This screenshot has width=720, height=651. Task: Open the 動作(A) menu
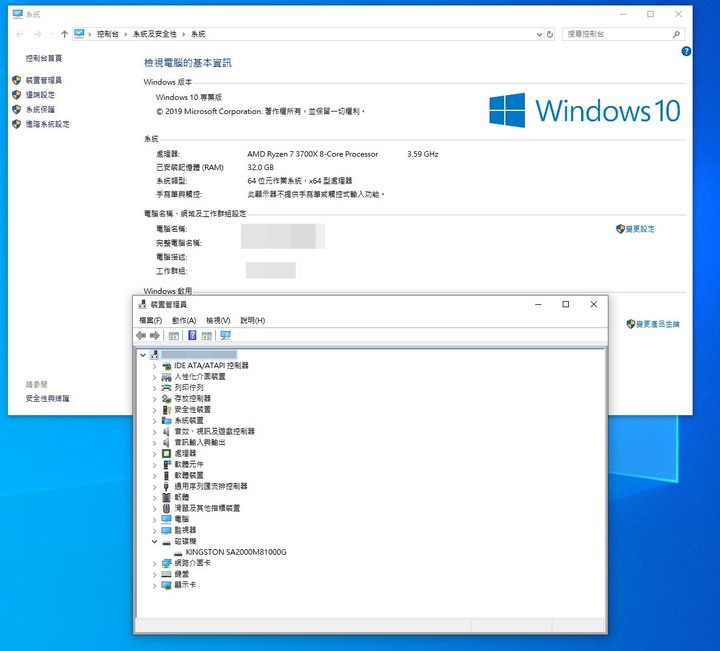click(184, 320)
